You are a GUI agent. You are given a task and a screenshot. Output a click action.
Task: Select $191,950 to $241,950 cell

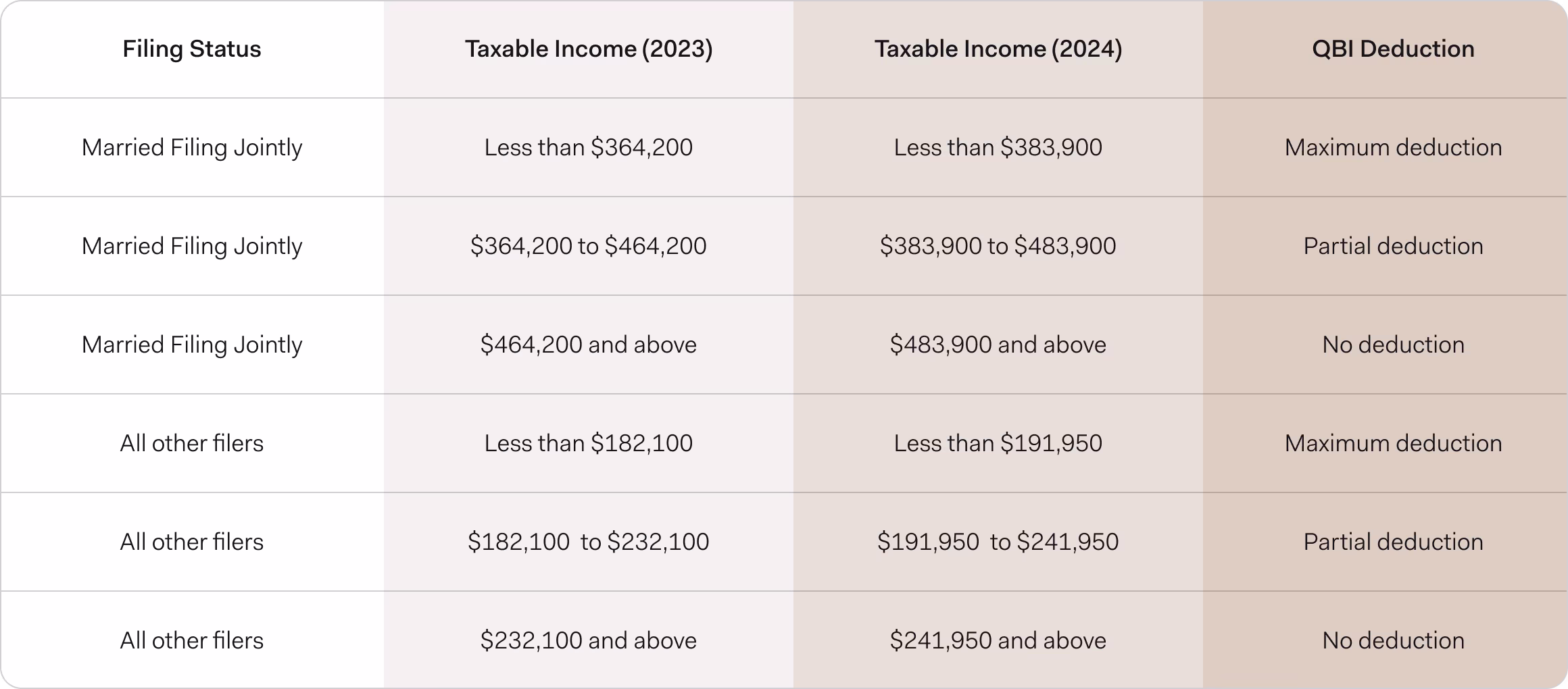(x=998, y=542)
